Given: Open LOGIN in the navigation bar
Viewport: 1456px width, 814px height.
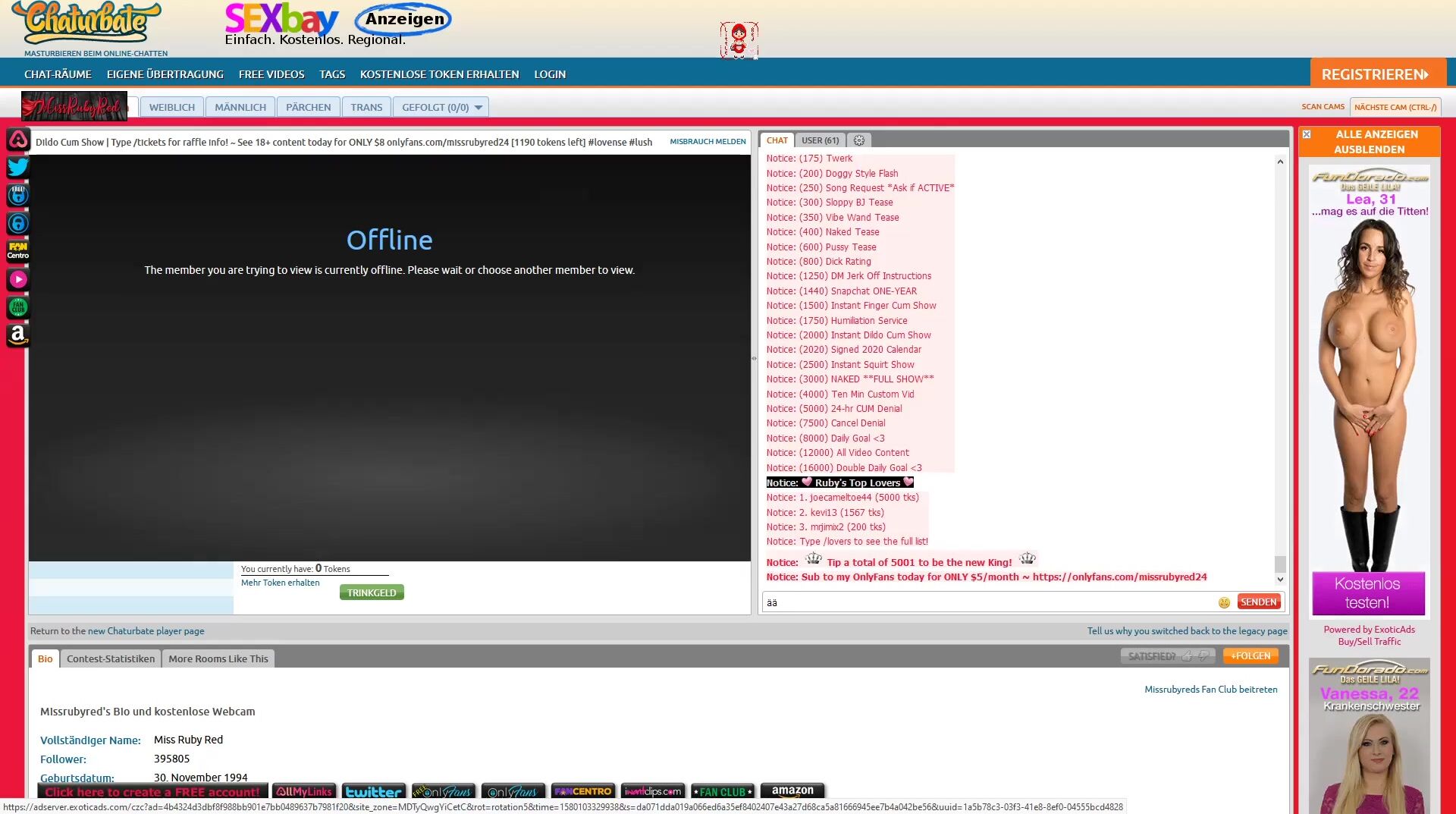Looking at the screenshot, I should point(550,74).
